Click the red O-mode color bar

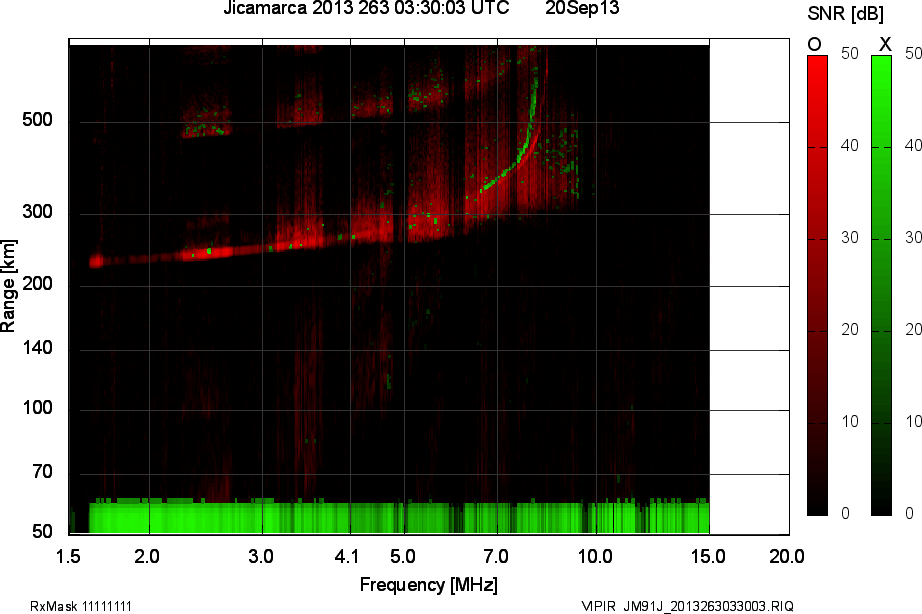coord(817,286)
